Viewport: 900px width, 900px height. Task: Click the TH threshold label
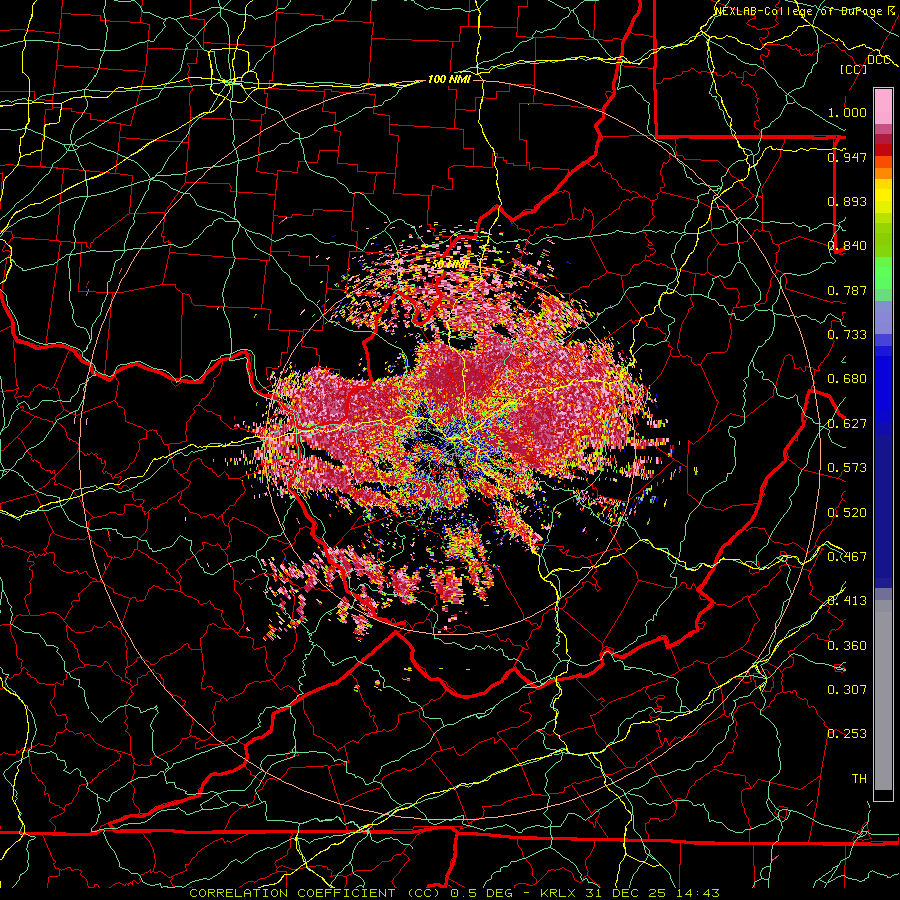tap(859, 779)
